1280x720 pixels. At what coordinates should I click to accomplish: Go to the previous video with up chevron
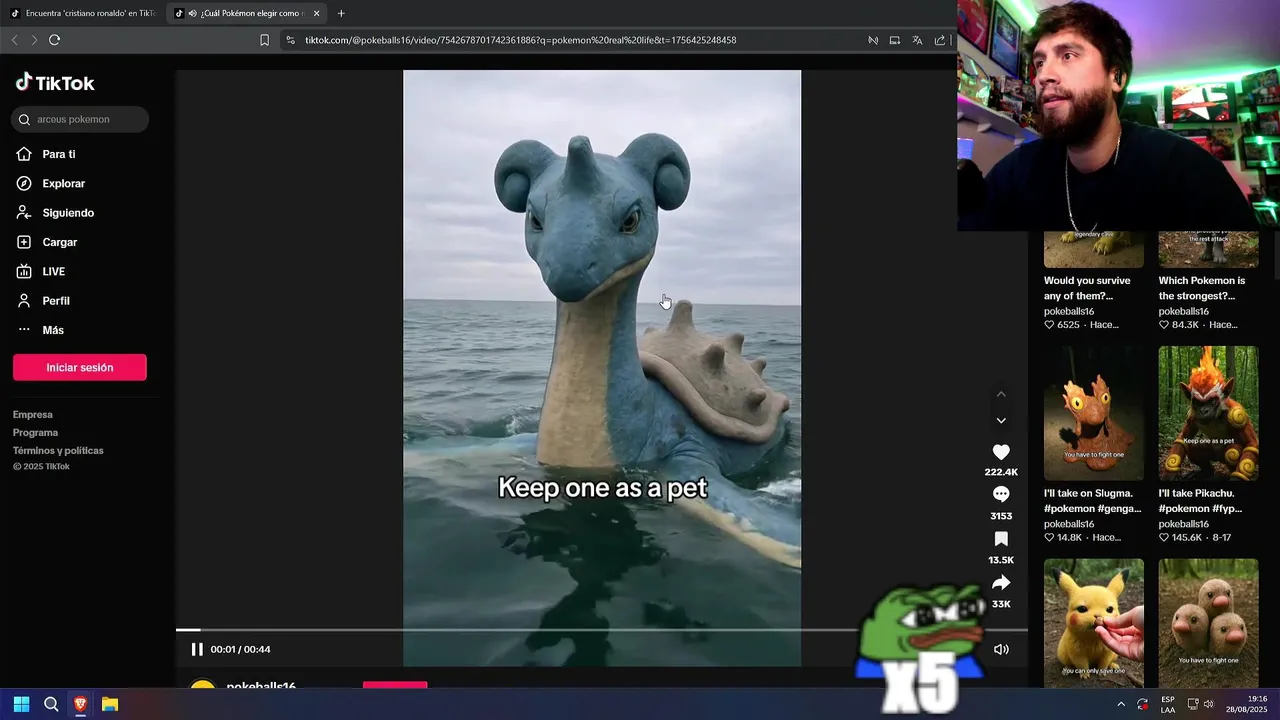pyautogui.click(x=1001, y=394)
